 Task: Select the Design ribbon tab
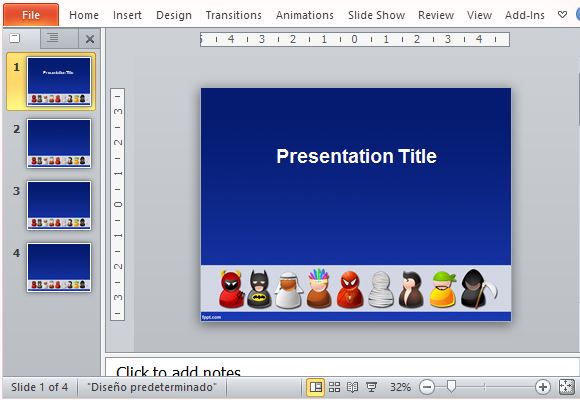pyautogui.click(x=174, y=15)
